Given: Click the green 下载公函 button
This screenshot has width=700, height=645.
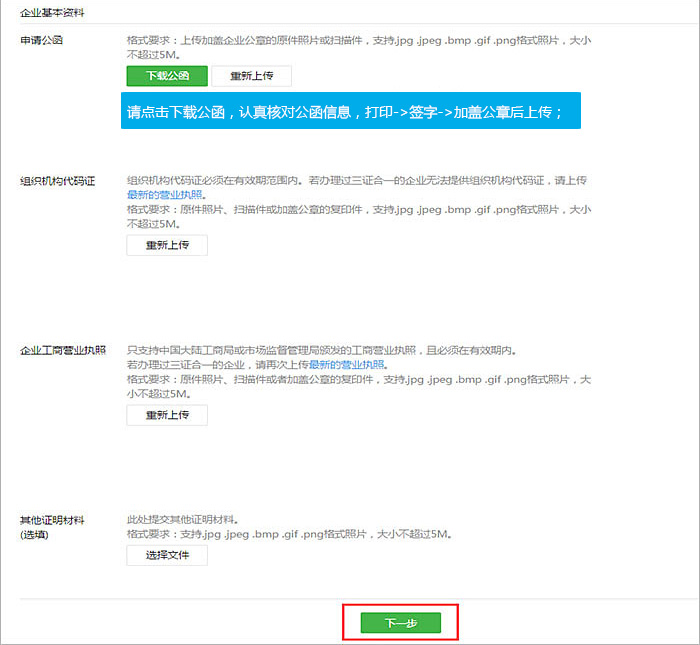Looking at the screenshot, I should click(x=166, y=76).
